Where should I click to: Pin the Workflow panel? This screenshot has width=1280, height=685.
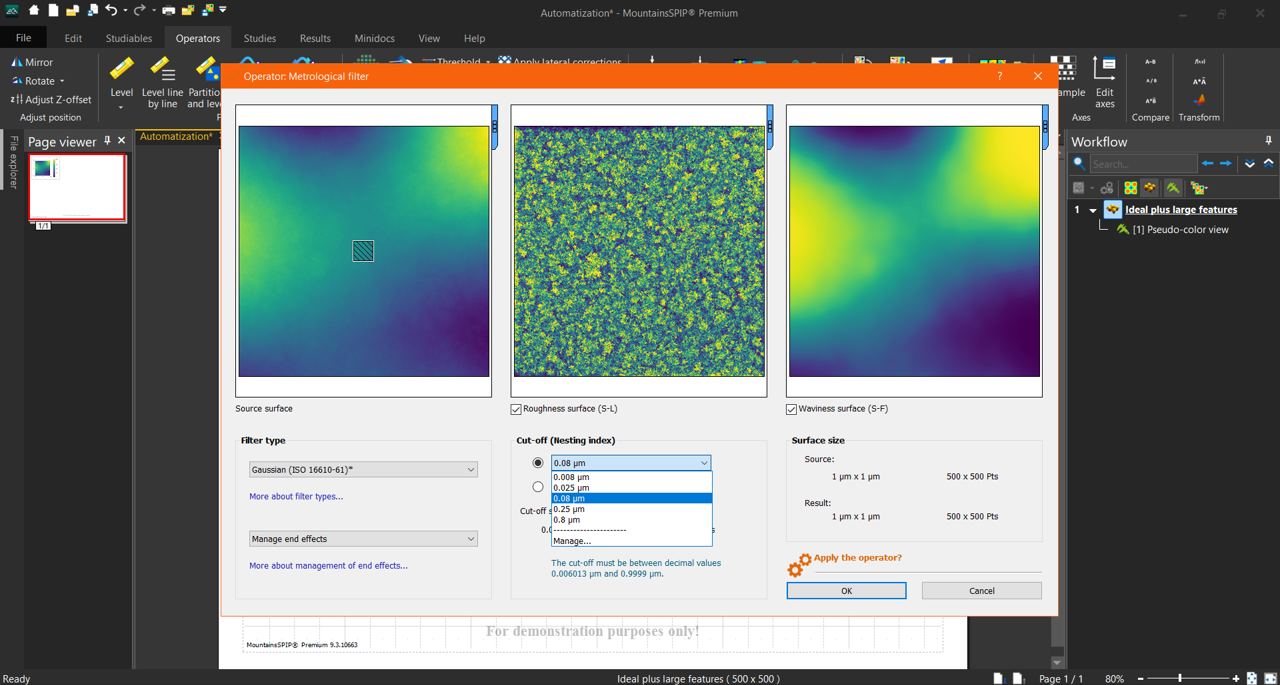pyautogui.click(x=1268, y=141)
